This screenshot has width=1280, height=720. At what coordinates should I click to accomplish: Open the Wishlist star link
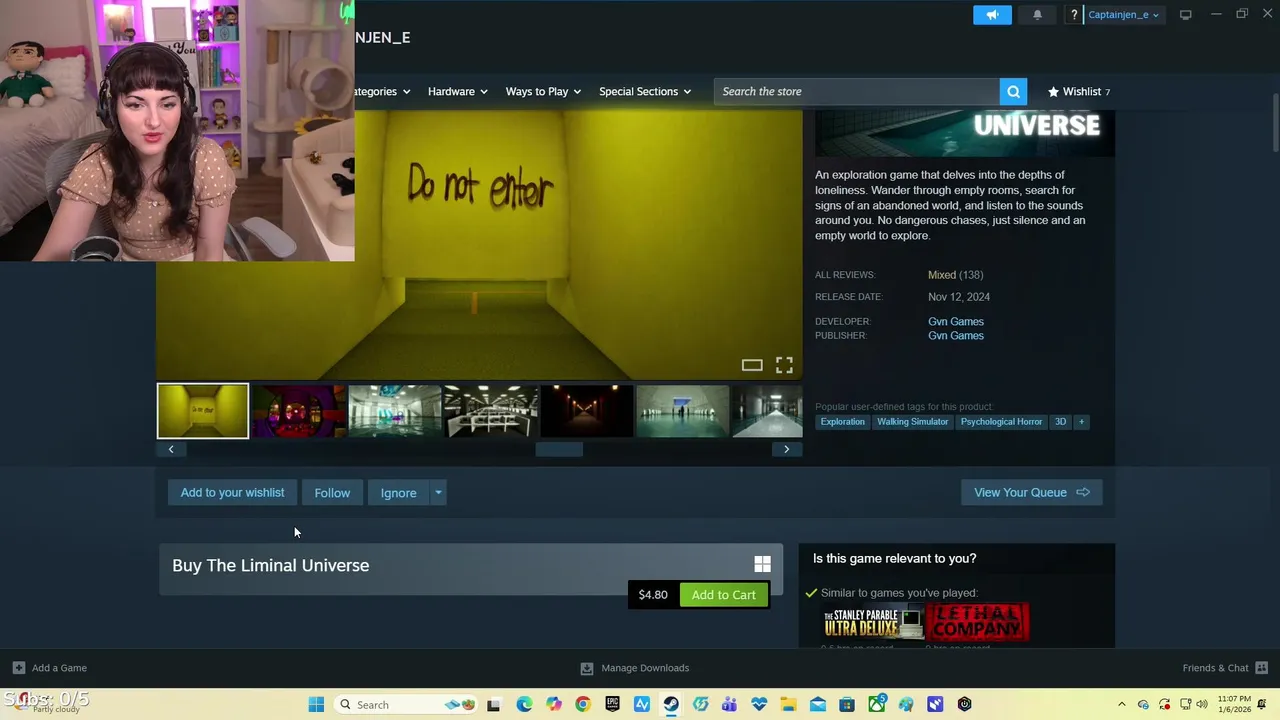(x=1078, y=92)
